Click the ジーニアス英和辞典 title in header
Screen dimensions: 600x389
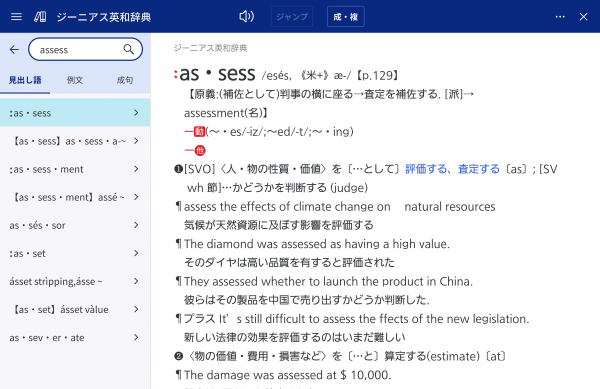tap(104, 17)
